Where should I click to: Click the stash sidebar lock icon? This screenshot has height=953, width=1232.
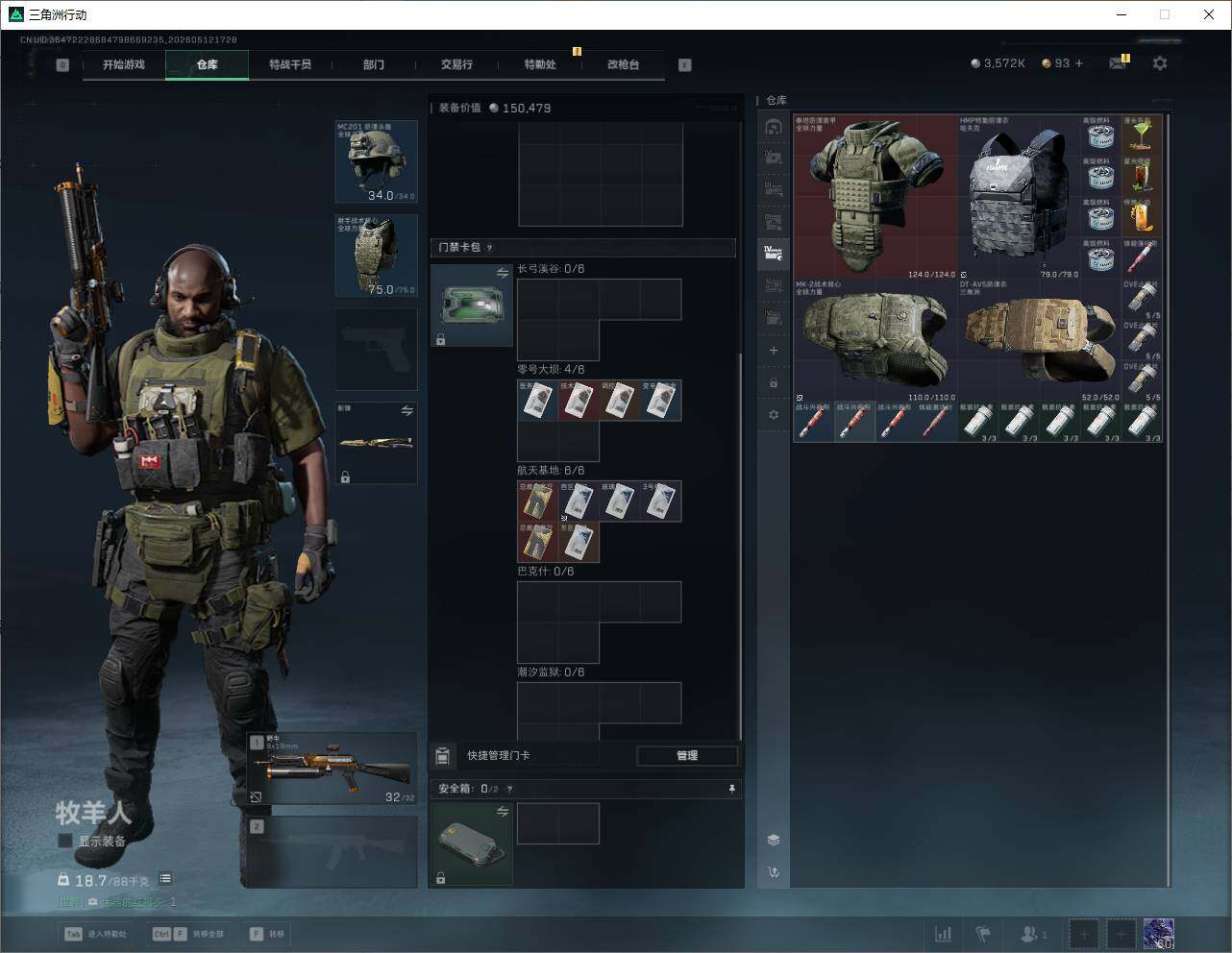[774, 383]
